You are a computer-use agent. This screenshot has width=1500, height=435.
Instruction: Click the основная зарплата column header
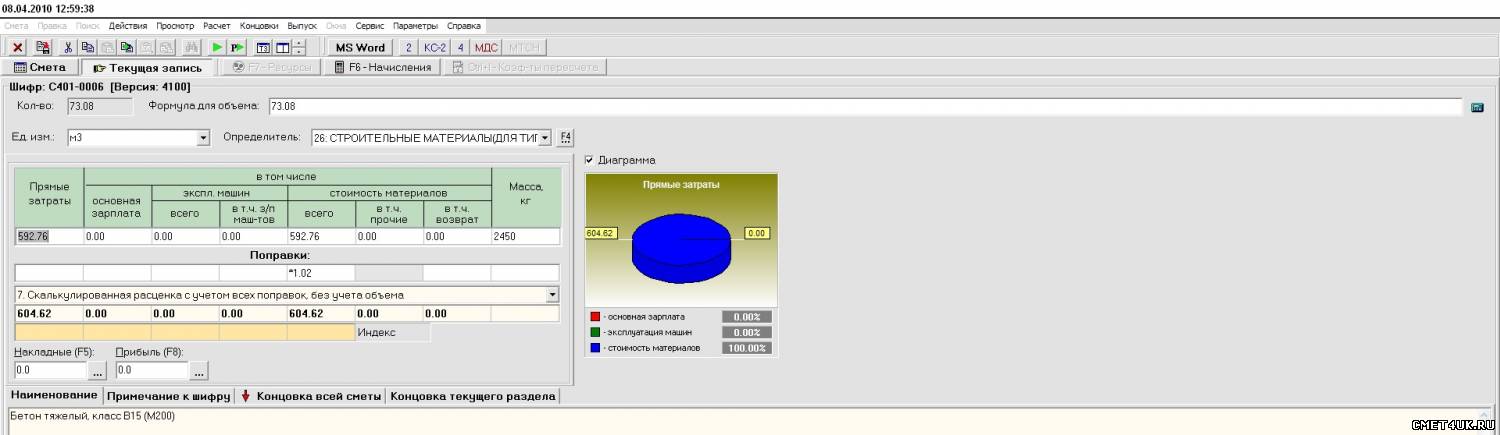(118, 206)
